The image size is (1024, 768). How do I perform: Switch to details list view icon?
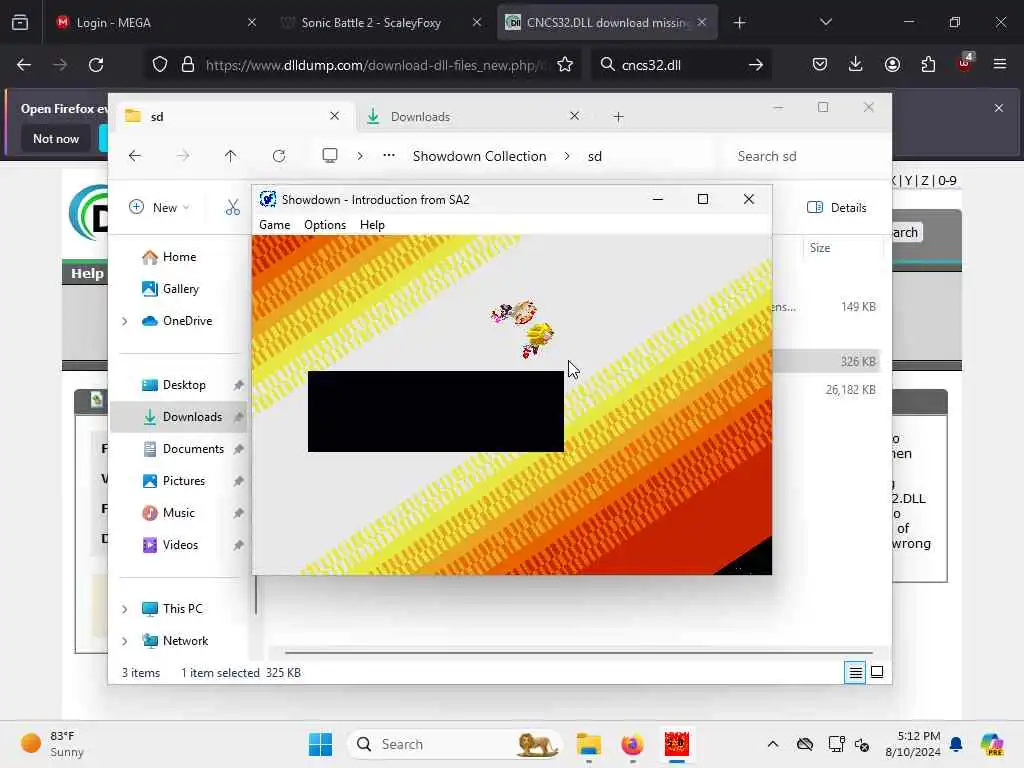click(x=855, y=672)
